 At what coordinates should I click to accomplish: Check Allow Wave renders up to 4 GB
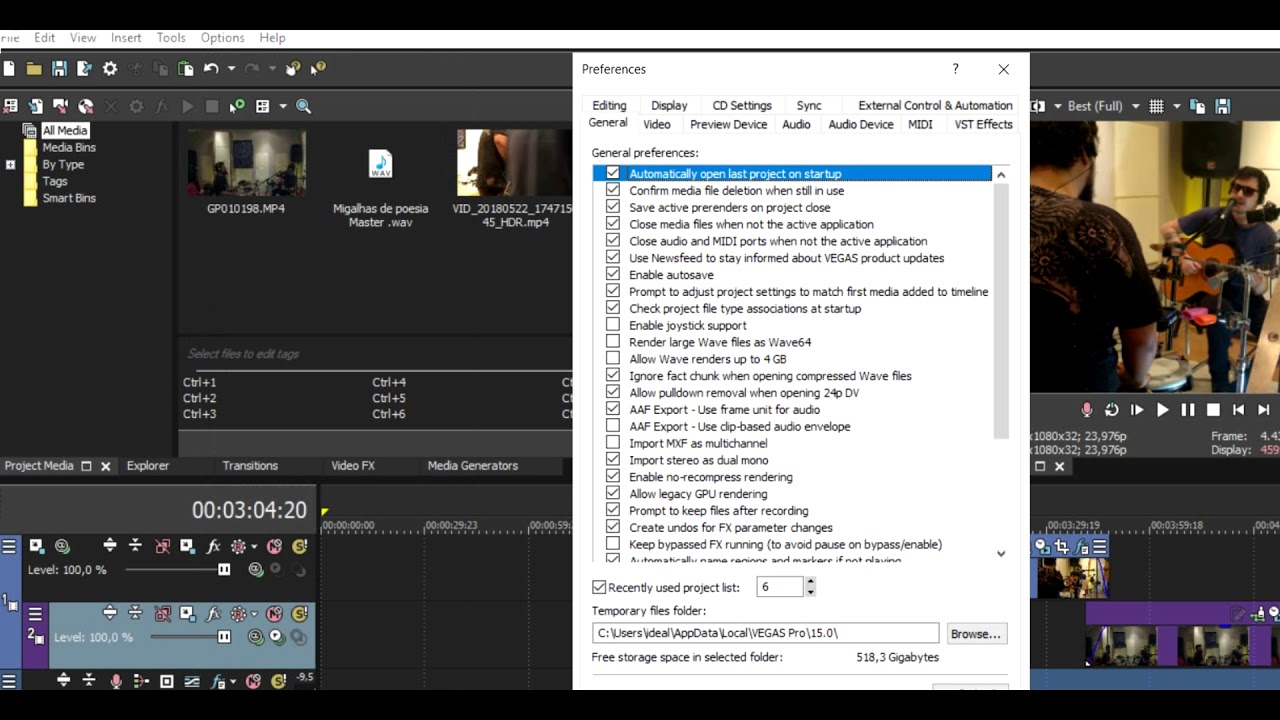pyautogui.click(x=613, y=359)
